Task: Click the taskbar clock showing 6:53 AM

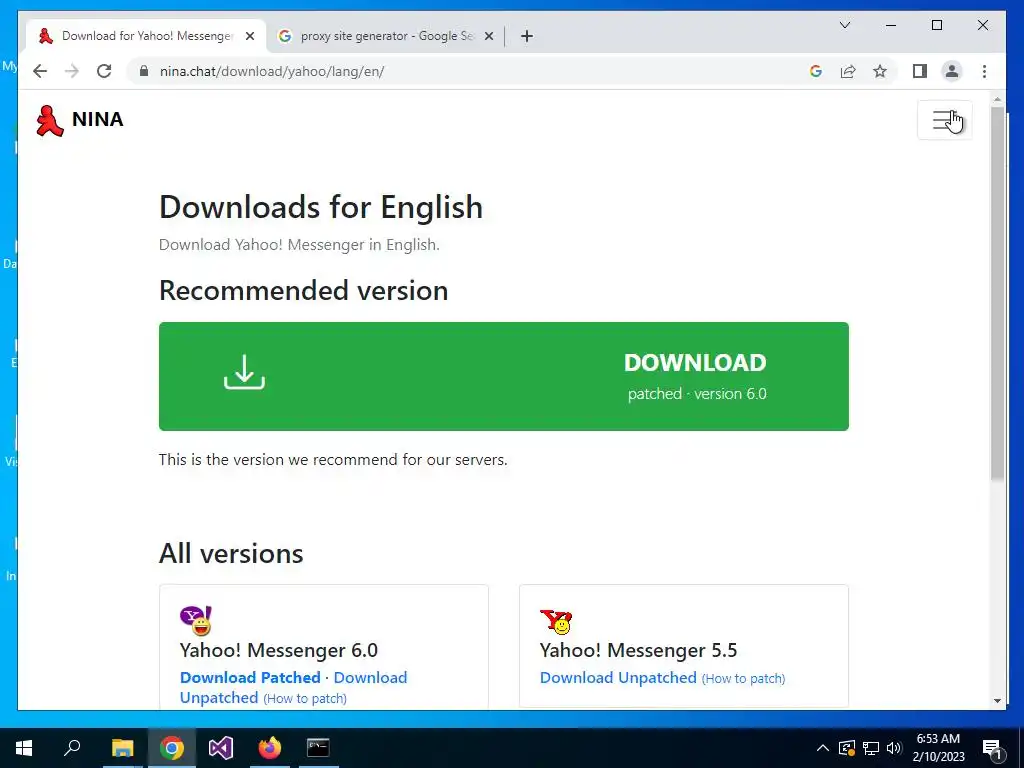Action: [x=938, y=748]
